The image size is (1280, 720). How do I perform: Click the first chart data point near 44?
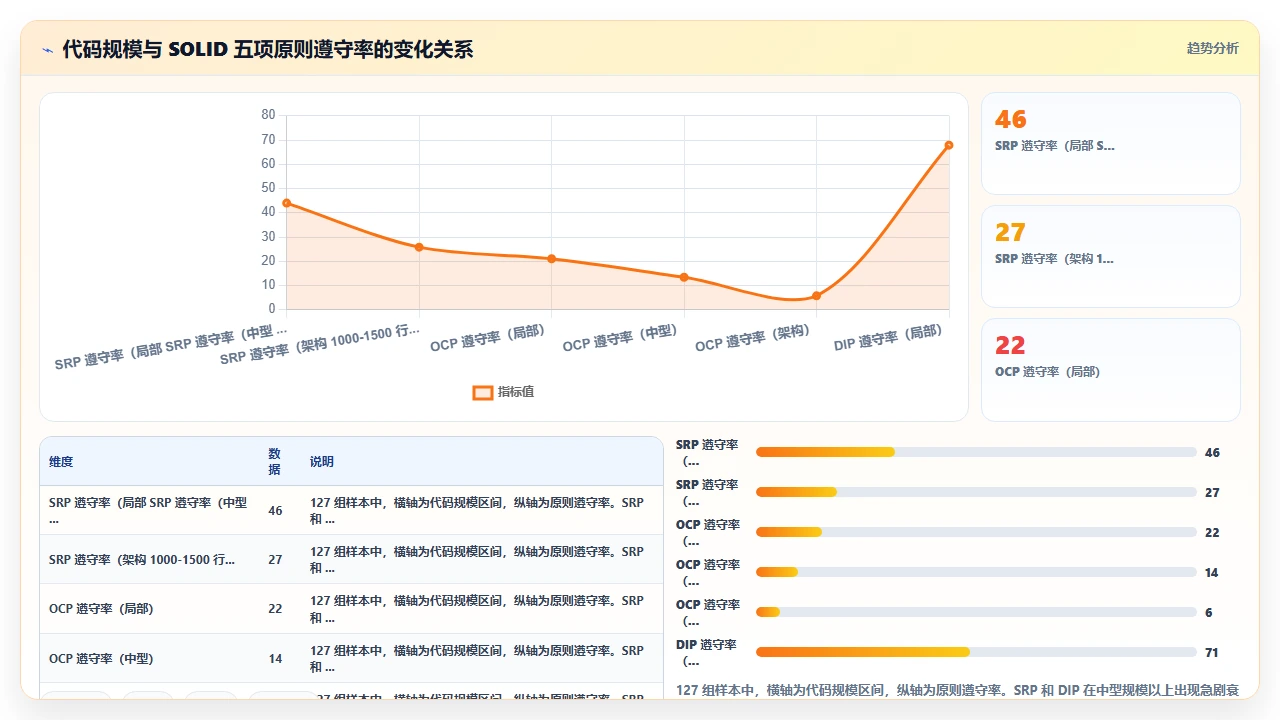pos(286,203)
